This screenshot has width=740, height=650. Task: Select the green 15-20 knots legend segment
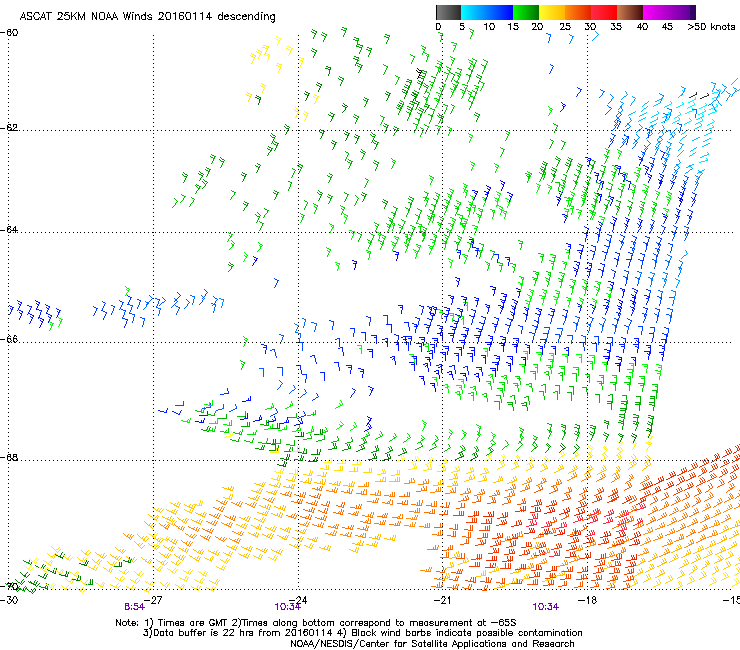click(x=526, y=12)
